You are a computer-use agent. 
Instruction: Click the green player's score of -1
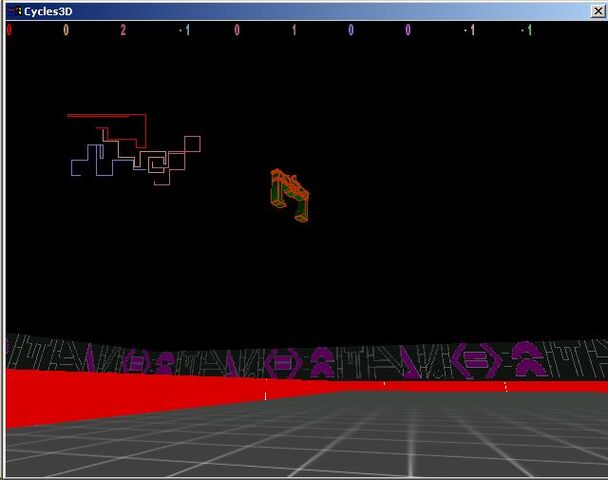click(x=528, y=30)
